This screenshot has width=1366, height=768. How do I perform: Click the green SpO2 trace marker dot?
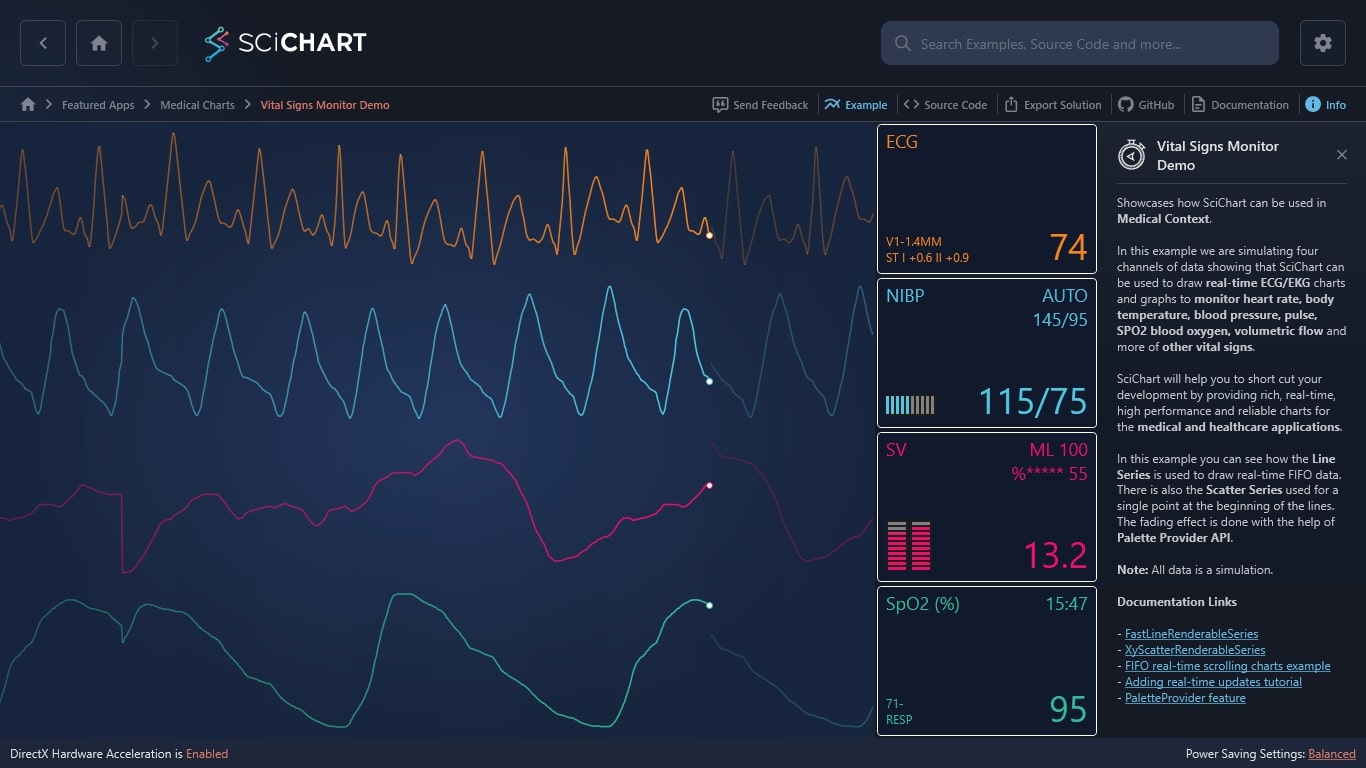709,605
